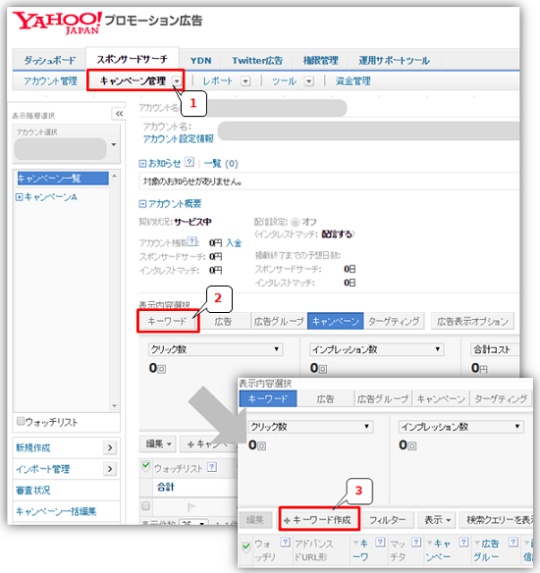Collapse the left sidebar with double-chevron icon

tap(119, 114)
